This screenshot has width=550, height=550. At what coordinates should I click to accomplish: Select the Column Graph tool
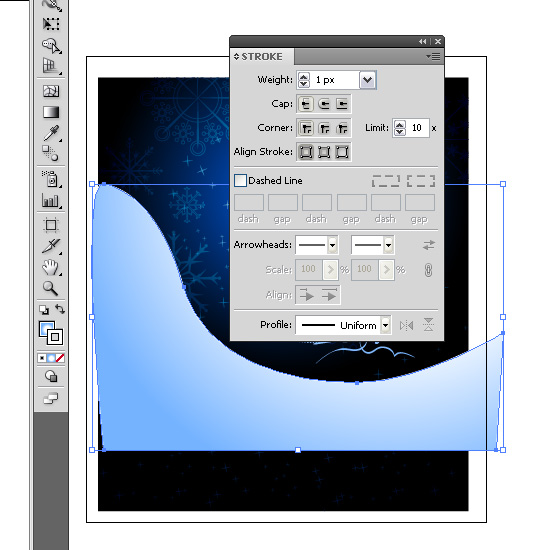[51, 200]
